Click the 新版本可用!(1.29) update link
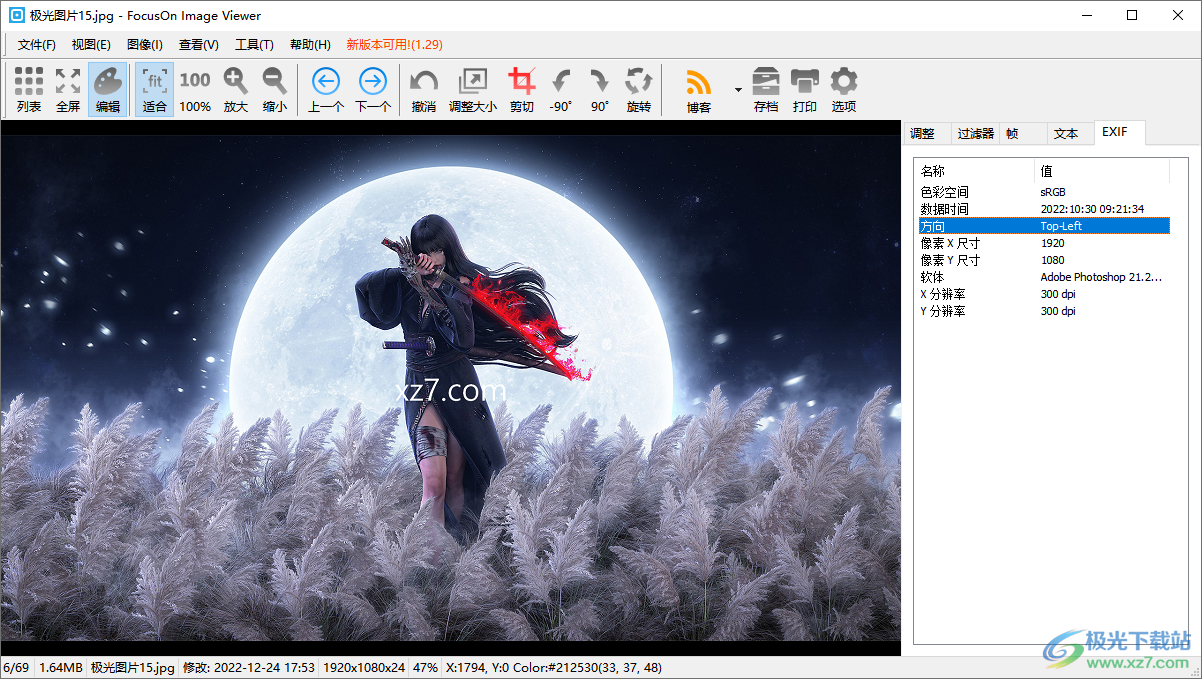 [x=394, y=44]
